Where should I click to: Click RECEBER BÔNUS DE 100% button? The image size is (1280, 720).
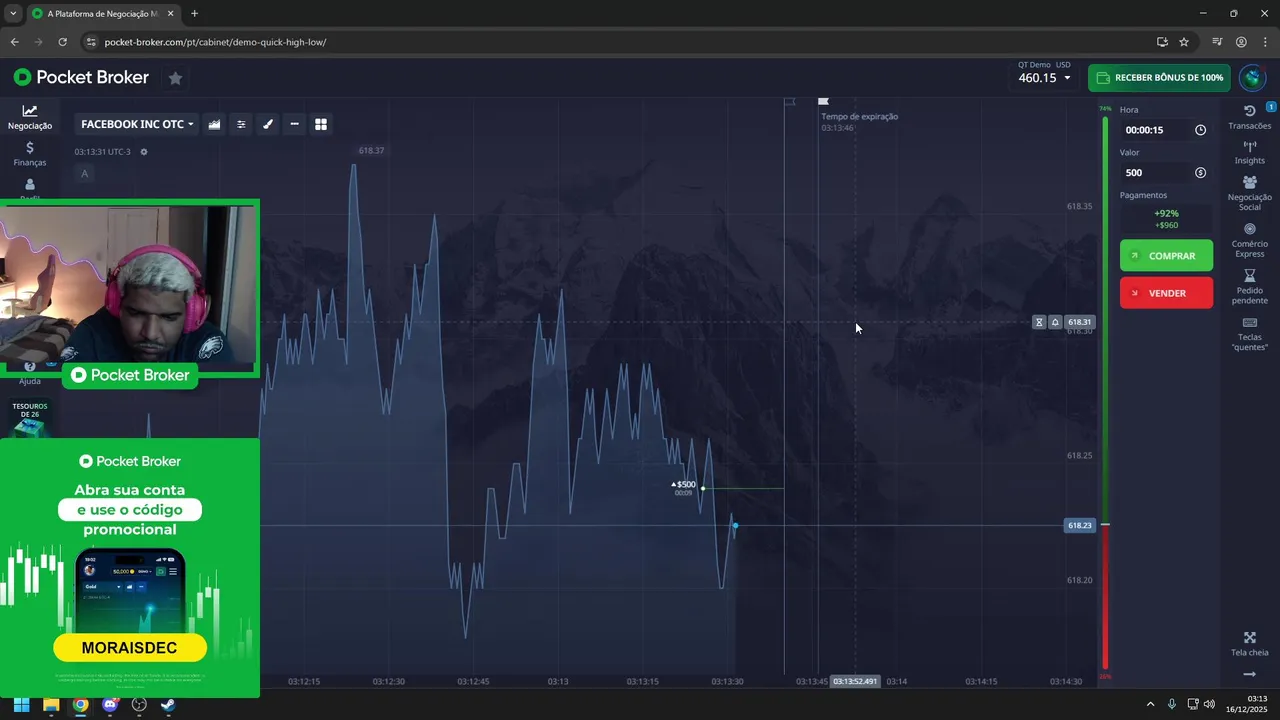[1159, 78]
